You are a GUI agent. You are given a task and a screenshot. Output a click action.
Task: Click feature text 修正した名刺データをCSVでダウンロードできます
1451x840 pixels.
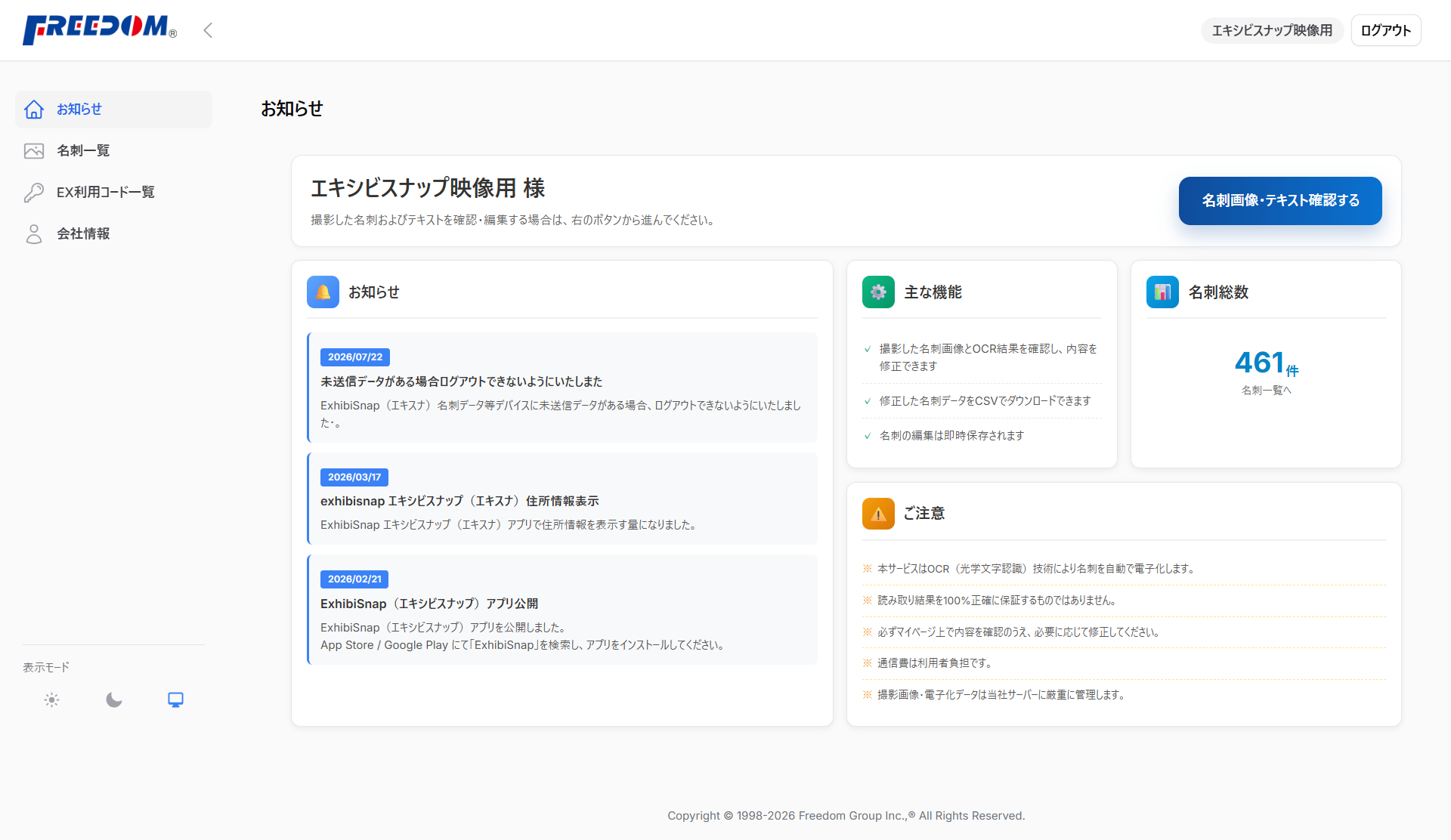(985, 401)
